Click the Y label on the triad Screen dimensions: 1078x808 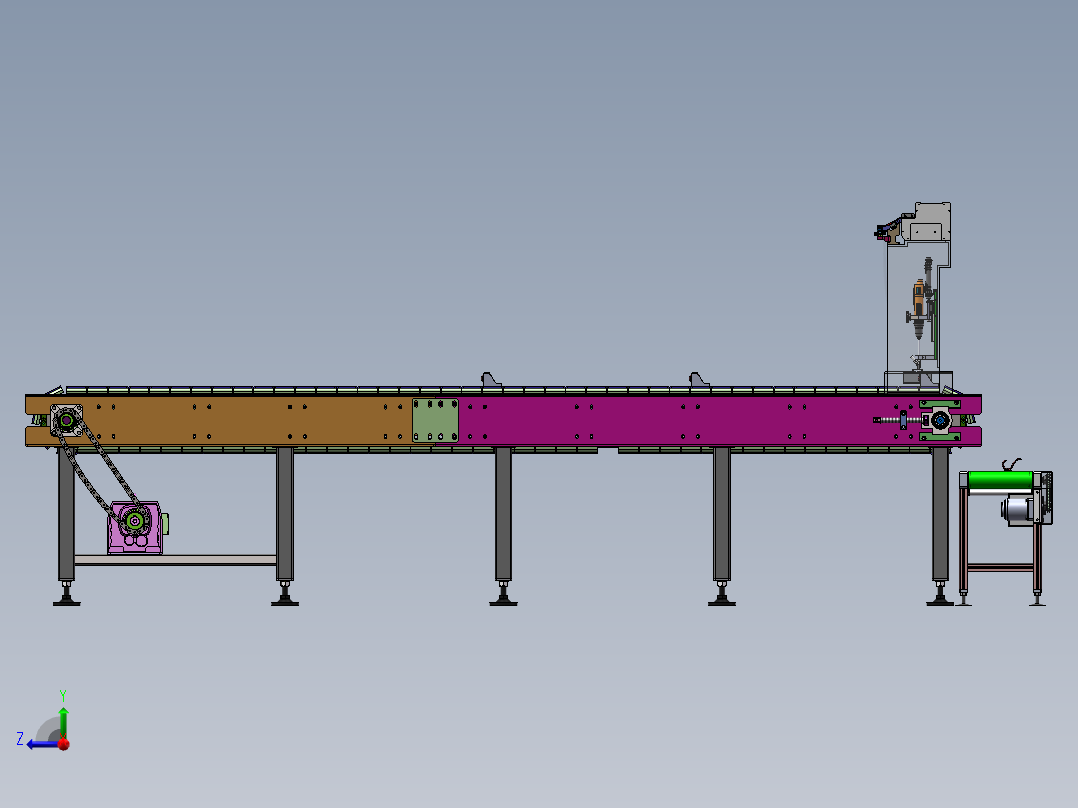[x=63, y=696]
